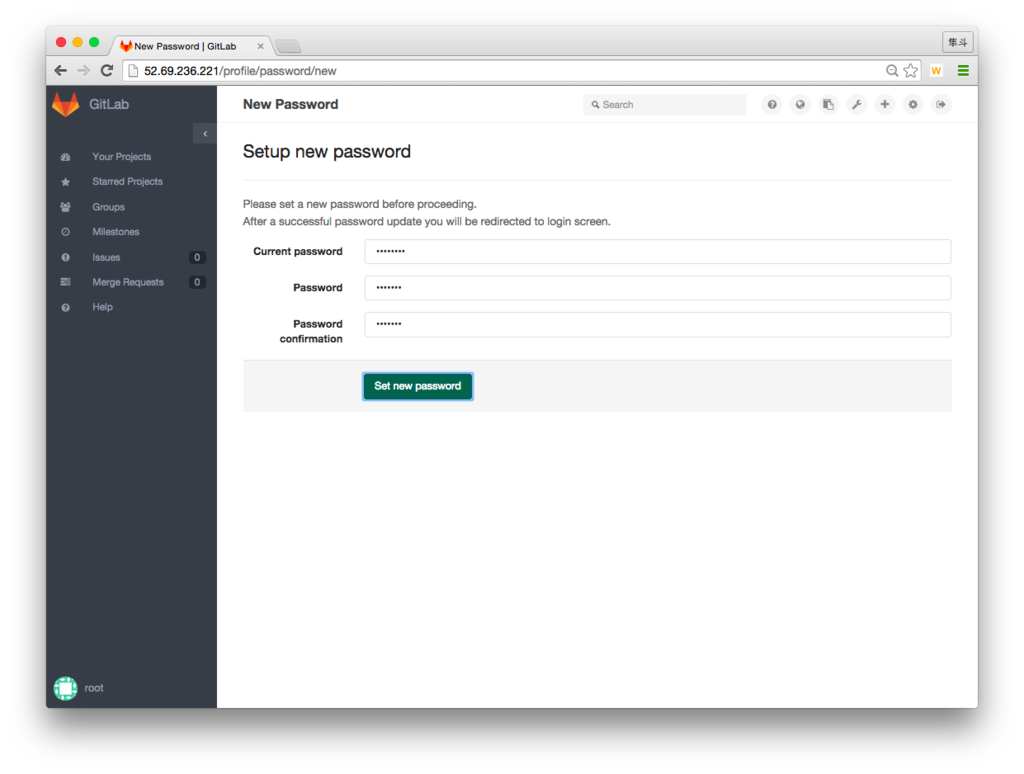Open Issues in the sidebar
The image size is (1024, 774).
[106, 257]
